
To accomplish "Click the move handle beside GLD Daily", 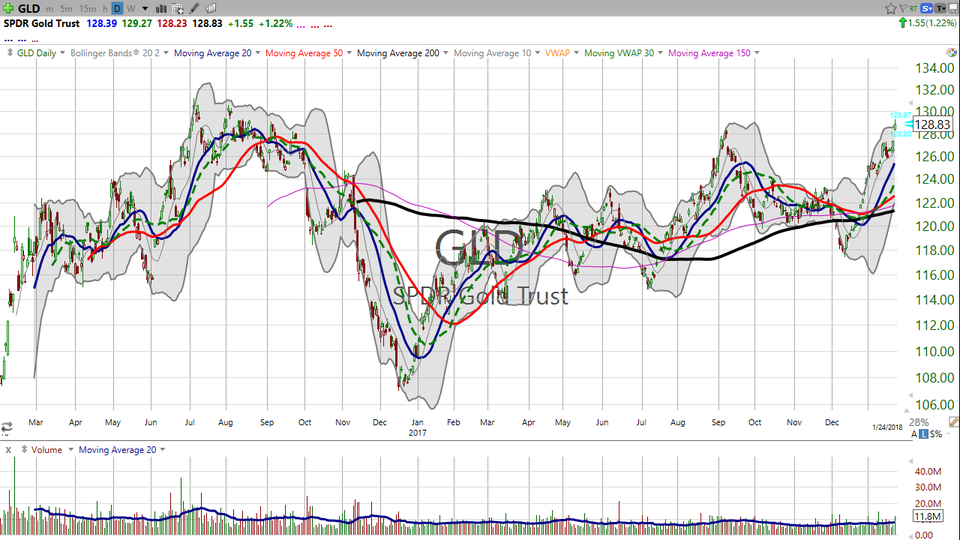I will [10, 53].
